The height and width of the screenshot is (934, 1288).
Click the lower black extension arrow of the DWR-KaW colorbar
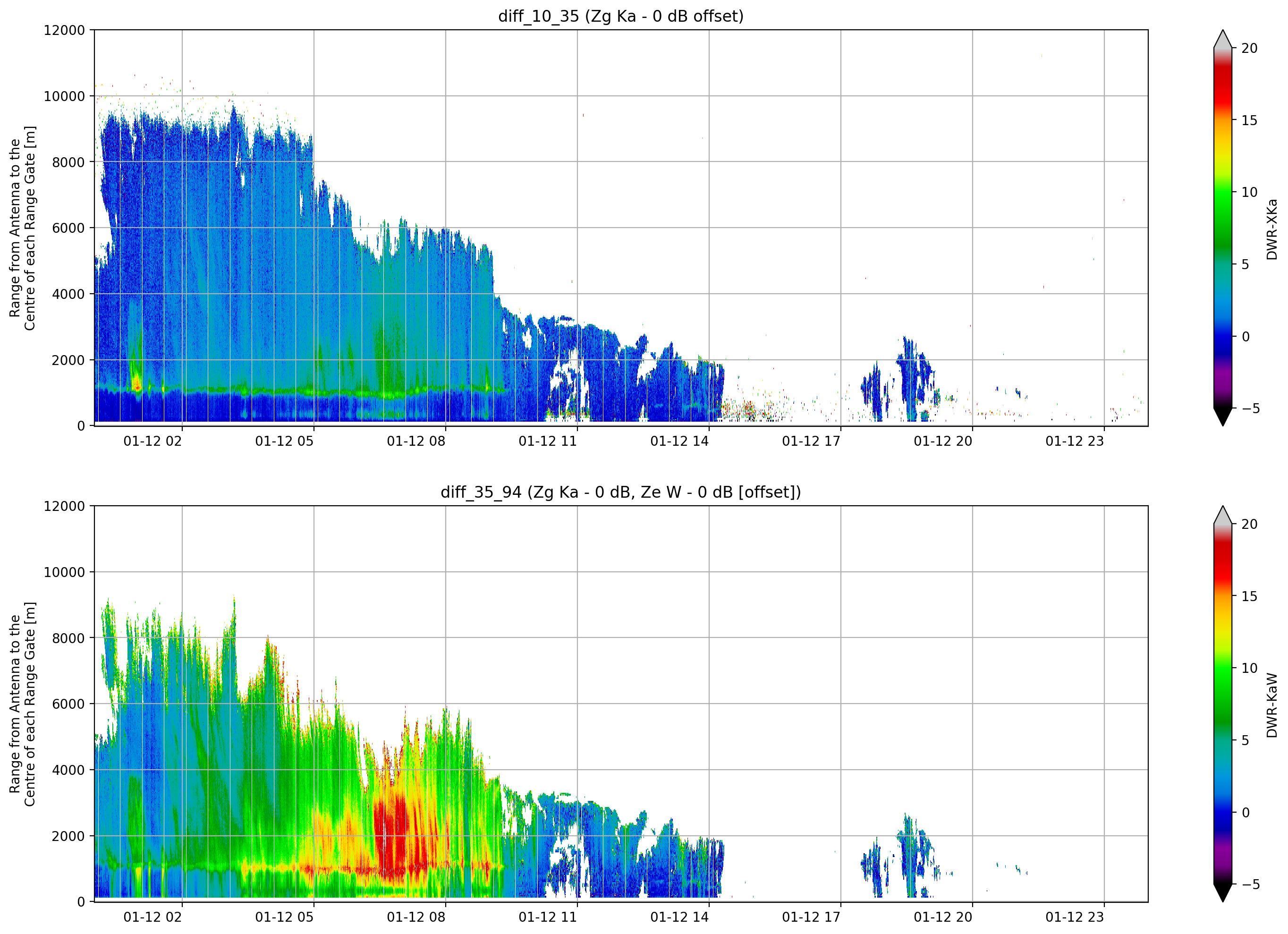1223,892
